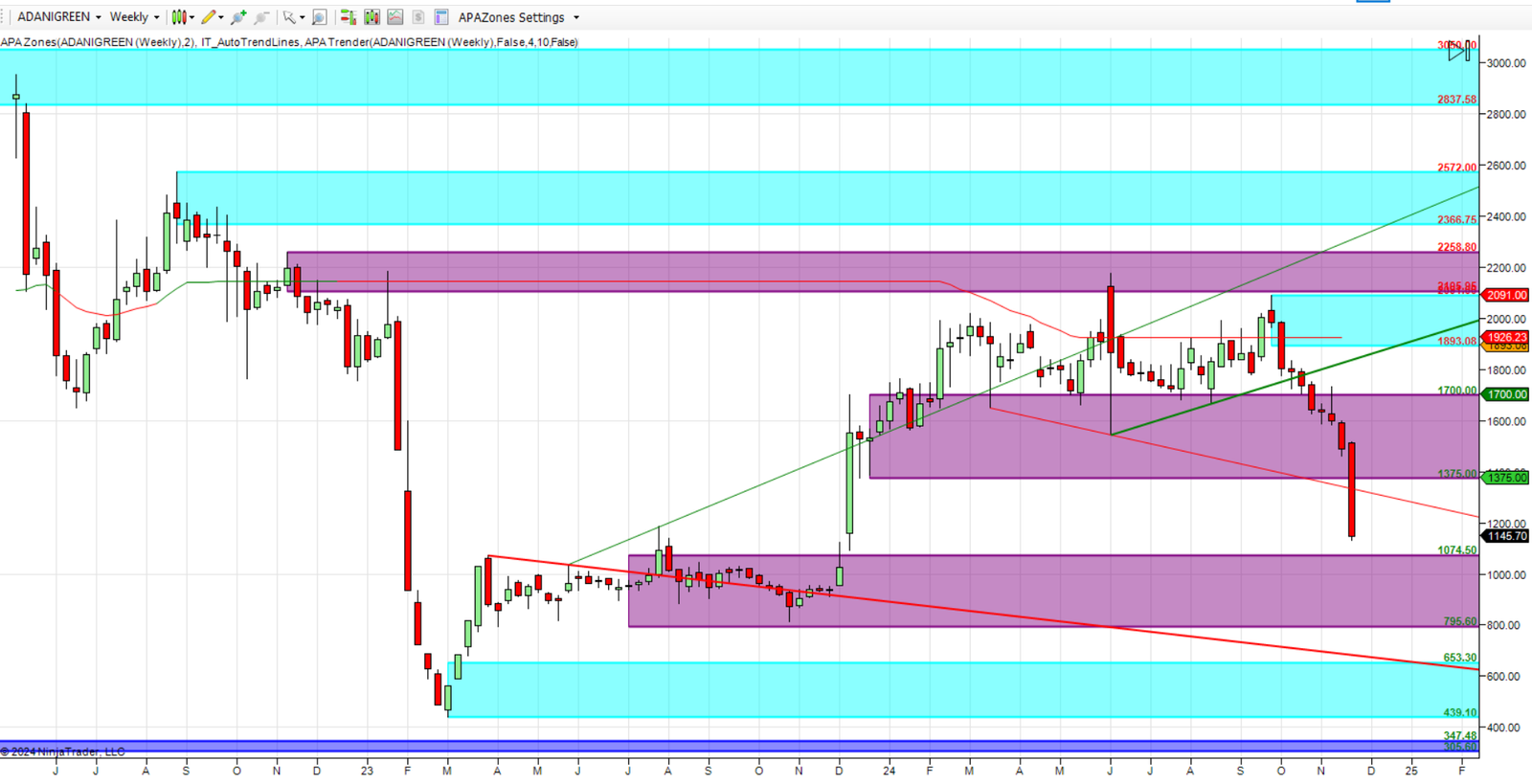Click the APA Trender indicator label
1532x784 pixels.
(x=440, y=42)
